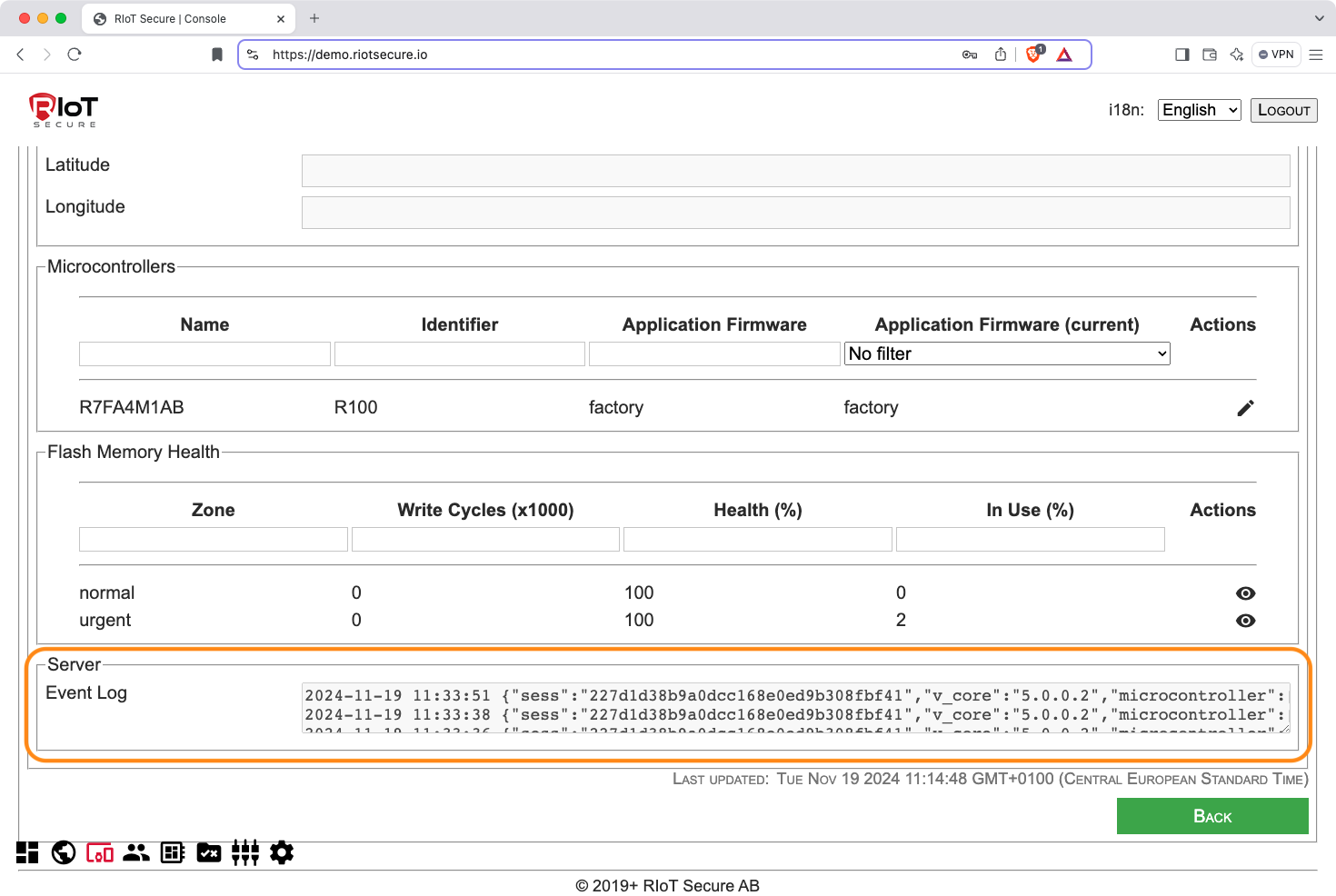Screen dimensions: 1336x896
Task: Click the globe icon in bottom navigation
Action: [64, 852]
